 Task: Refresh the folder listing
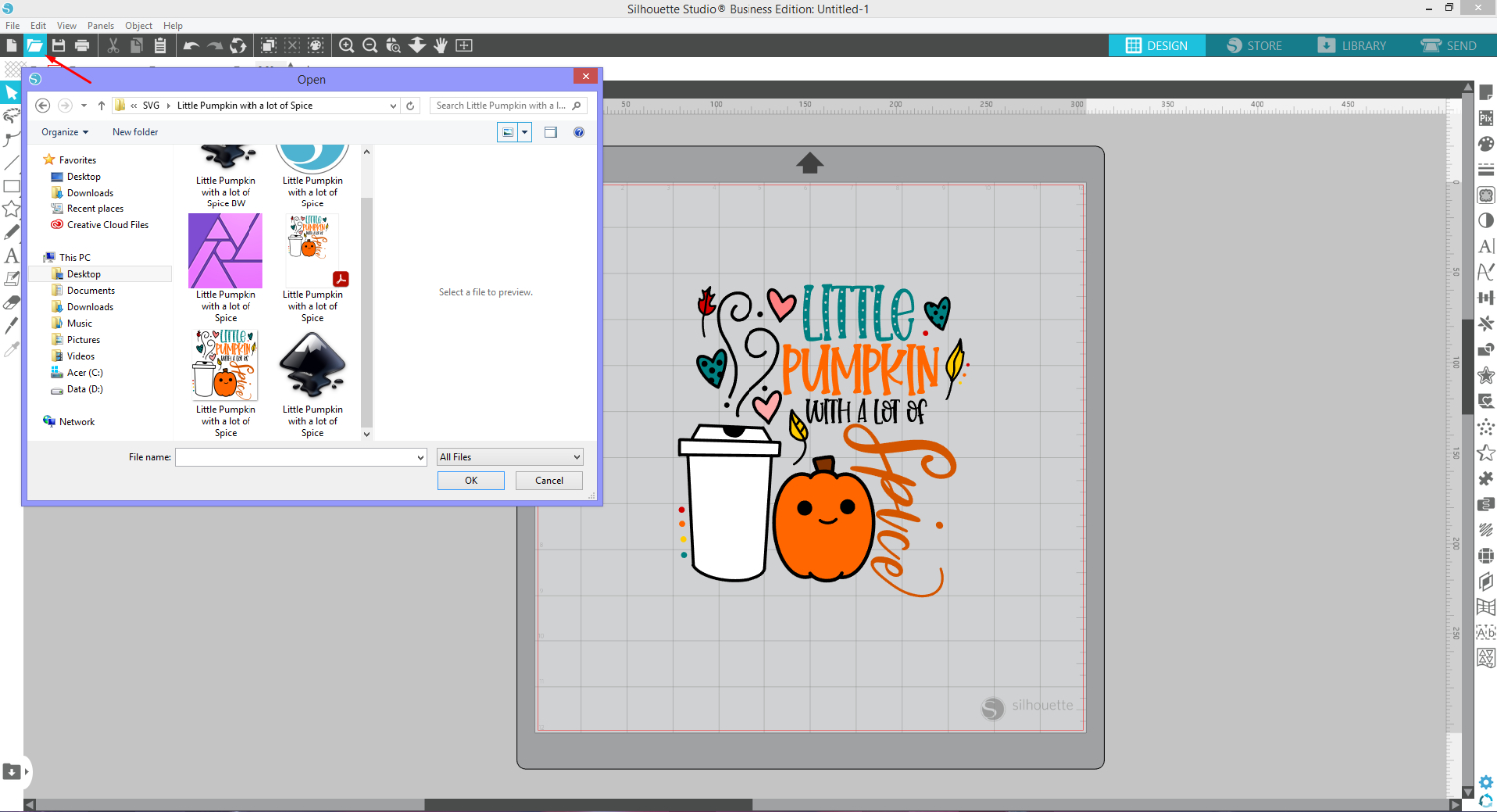(410, 105)
